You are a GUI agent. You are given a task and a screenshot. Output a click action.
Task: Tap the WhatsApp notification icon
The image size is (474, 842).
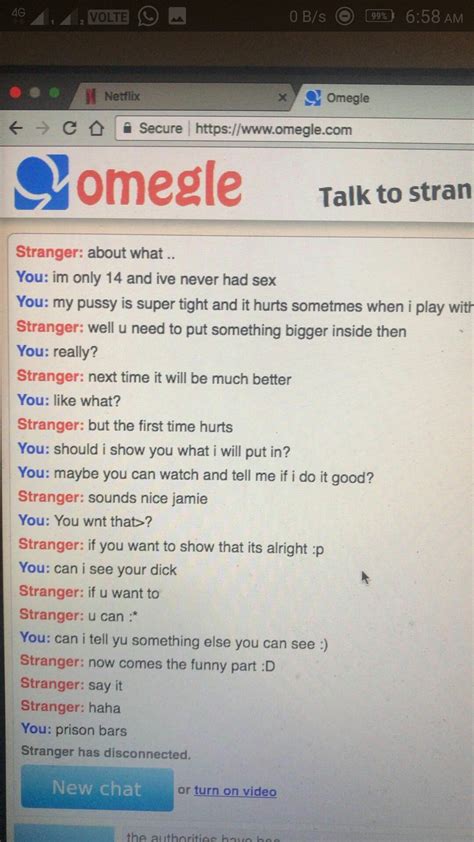point(148,17)
